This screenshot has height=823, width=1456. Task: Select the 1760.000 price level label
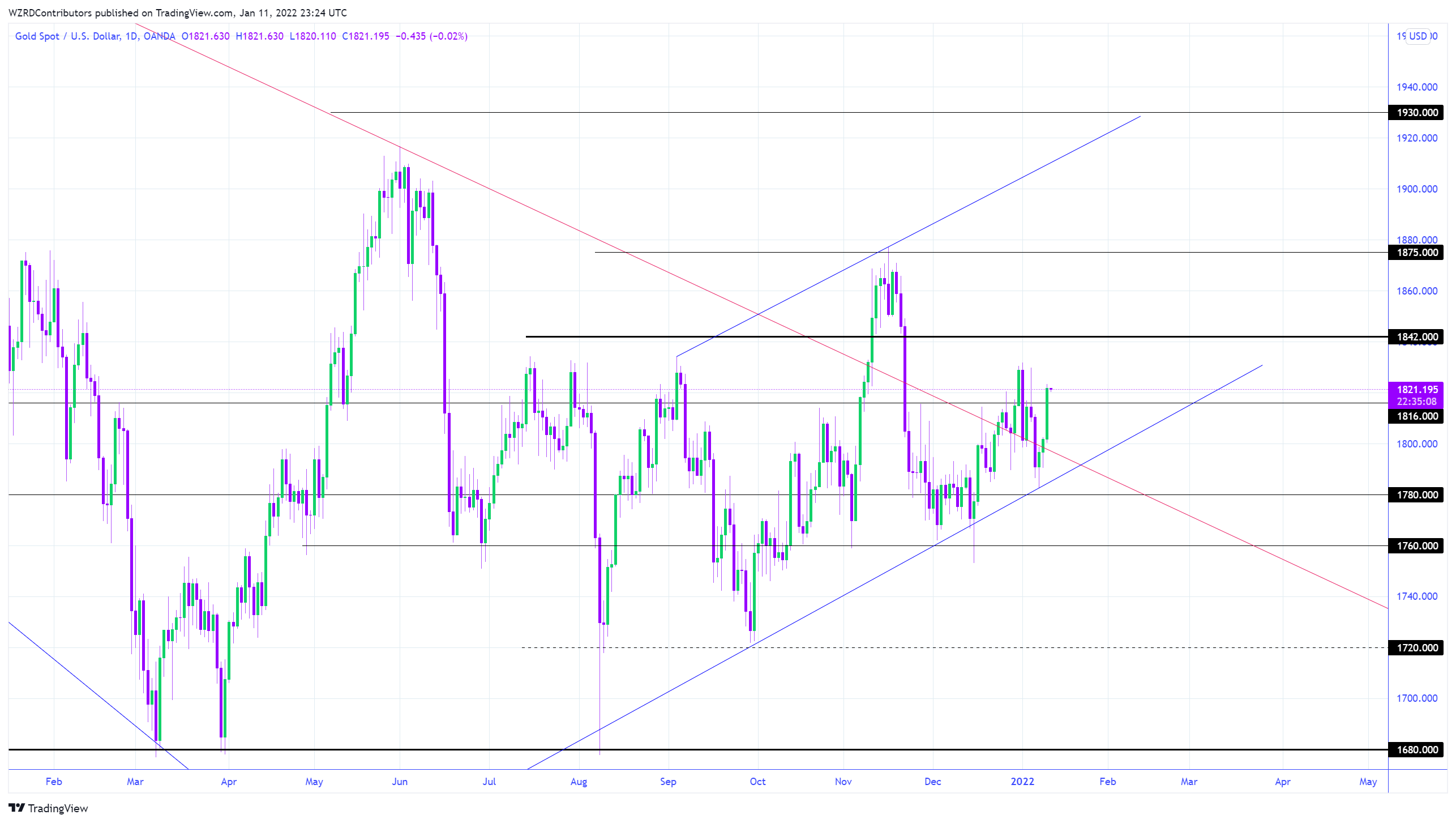[1416, 546]
